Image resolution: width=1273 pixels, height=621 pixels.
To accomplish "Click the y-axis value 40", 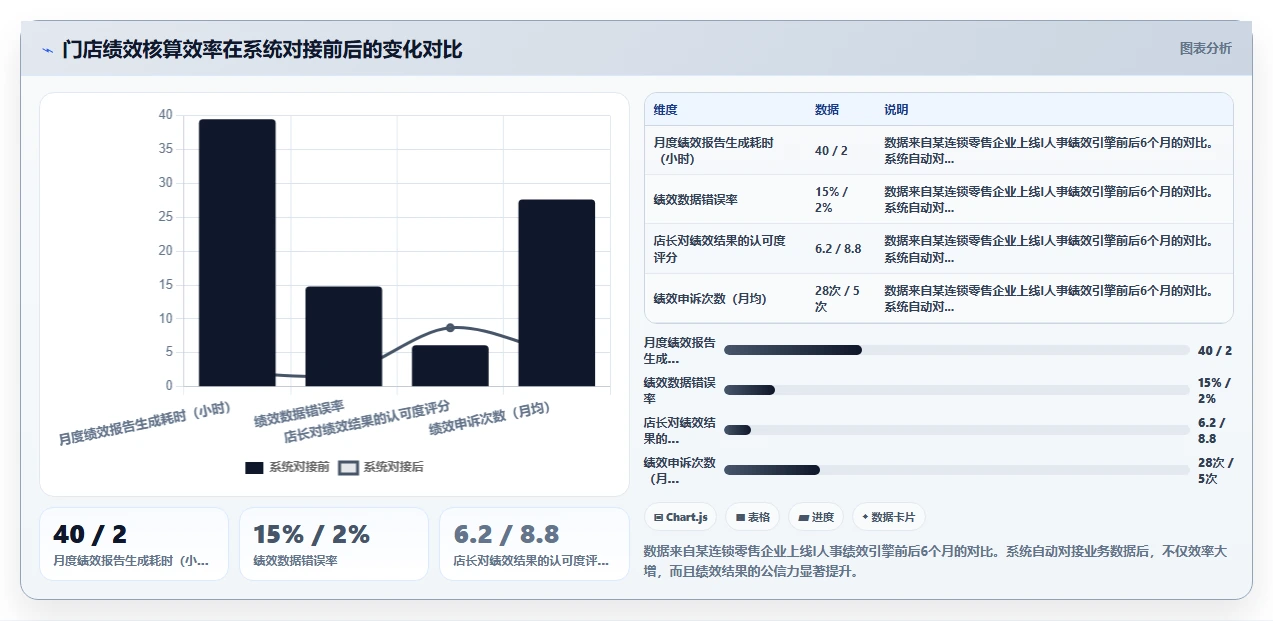I will [x=165, y=115].
